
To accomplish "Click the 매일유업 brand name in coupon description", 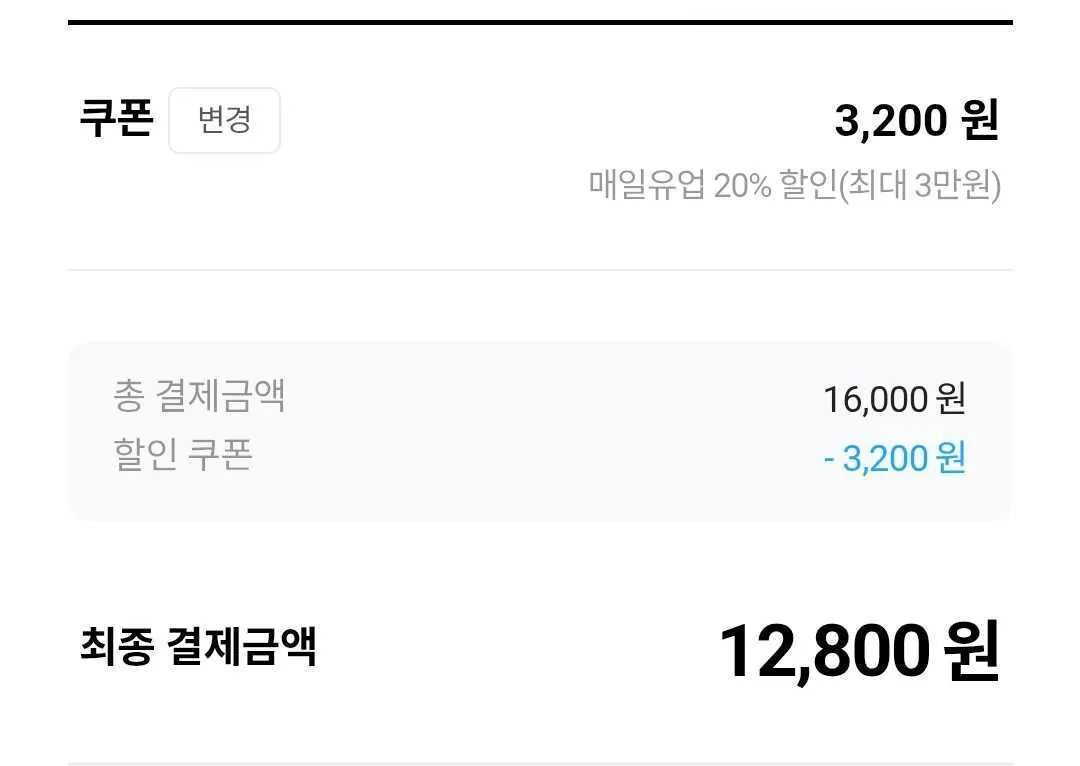I will [x=647, y=186].
